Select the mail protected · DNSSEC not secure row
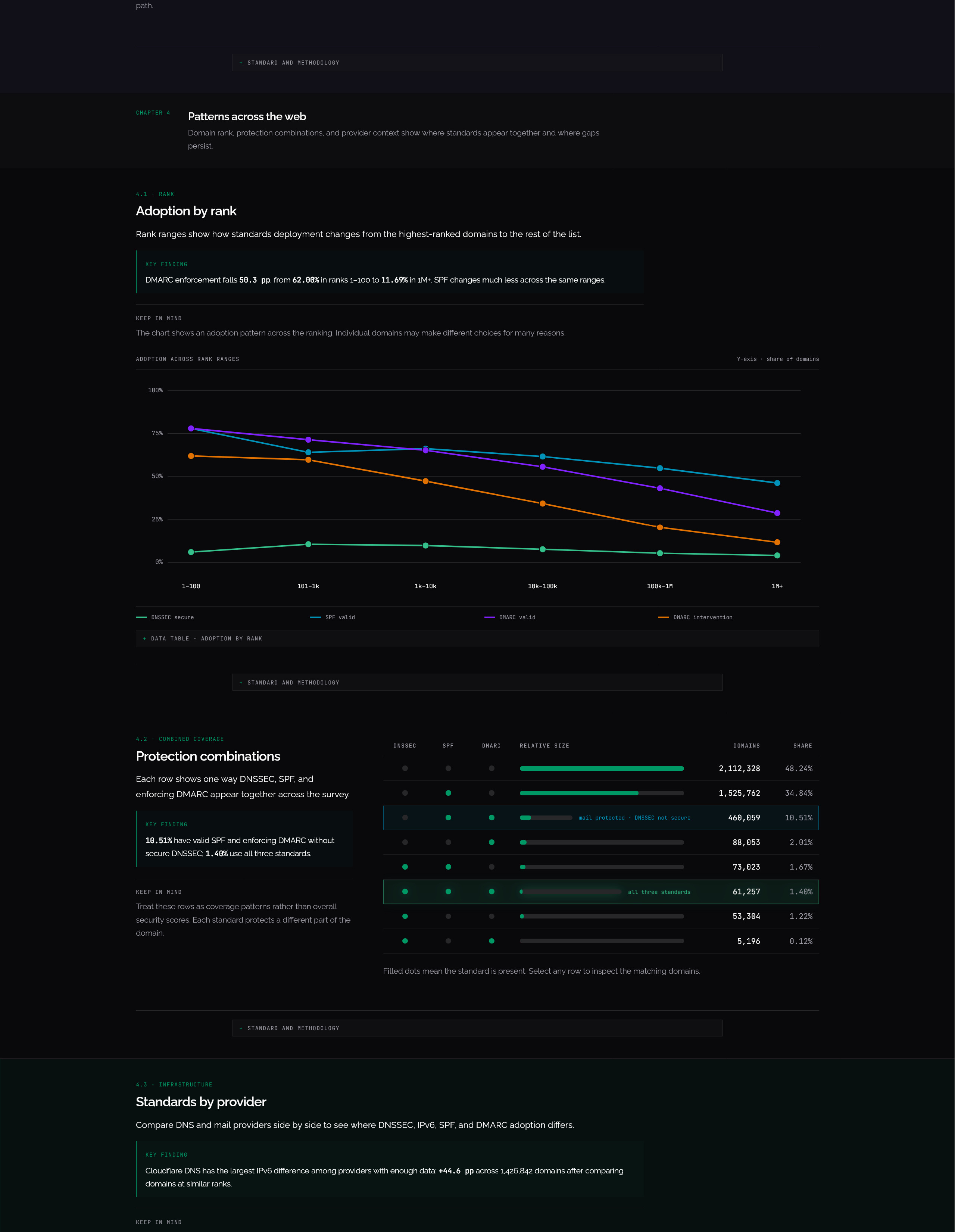 pyautogui.click(x=601, y=818)
